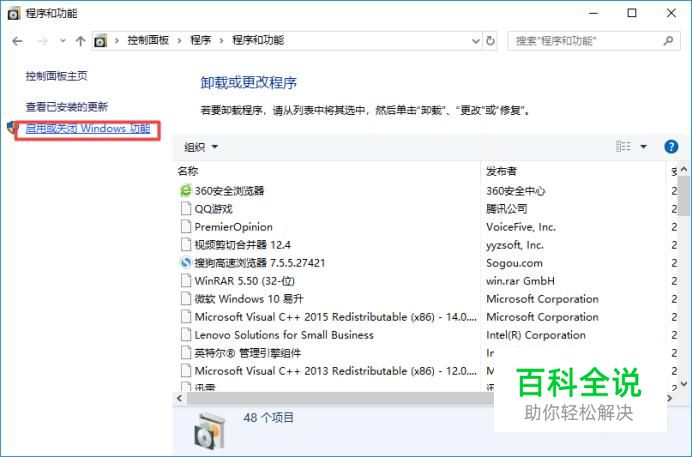Open help with the question mark icon
The image size is (692, 457).
671,146
